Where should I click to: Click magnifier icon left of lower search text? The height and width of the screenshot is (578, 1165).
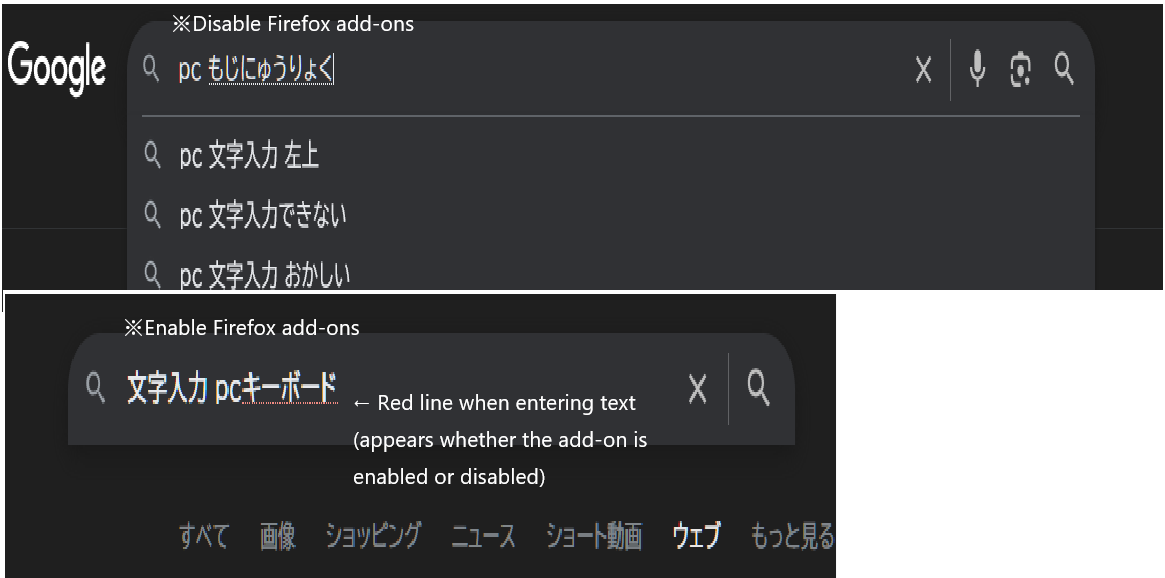click(x=96, y=388)
